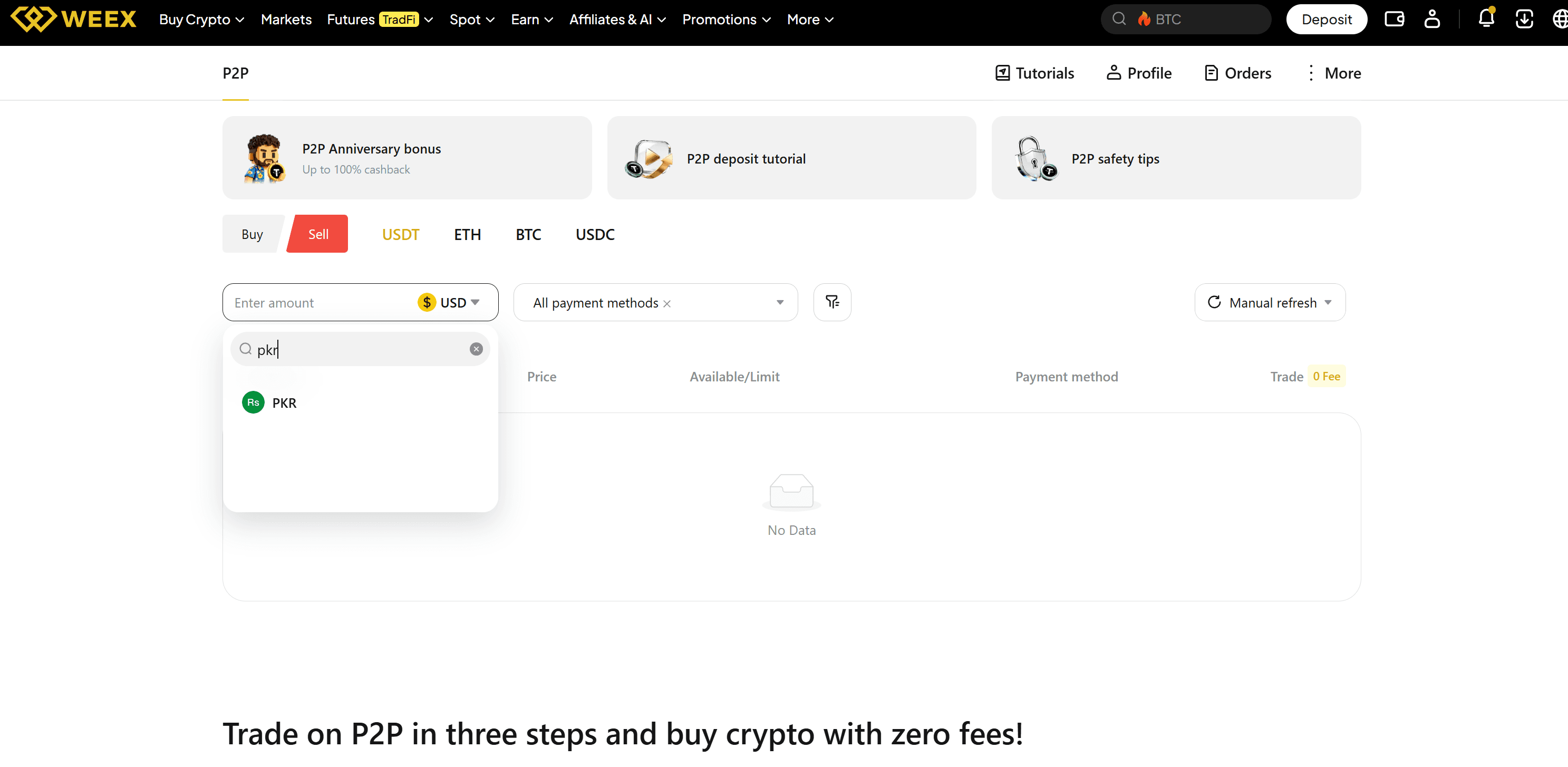Click the Price column header
Screen dimensions: 1568x767
pos(542,377)
